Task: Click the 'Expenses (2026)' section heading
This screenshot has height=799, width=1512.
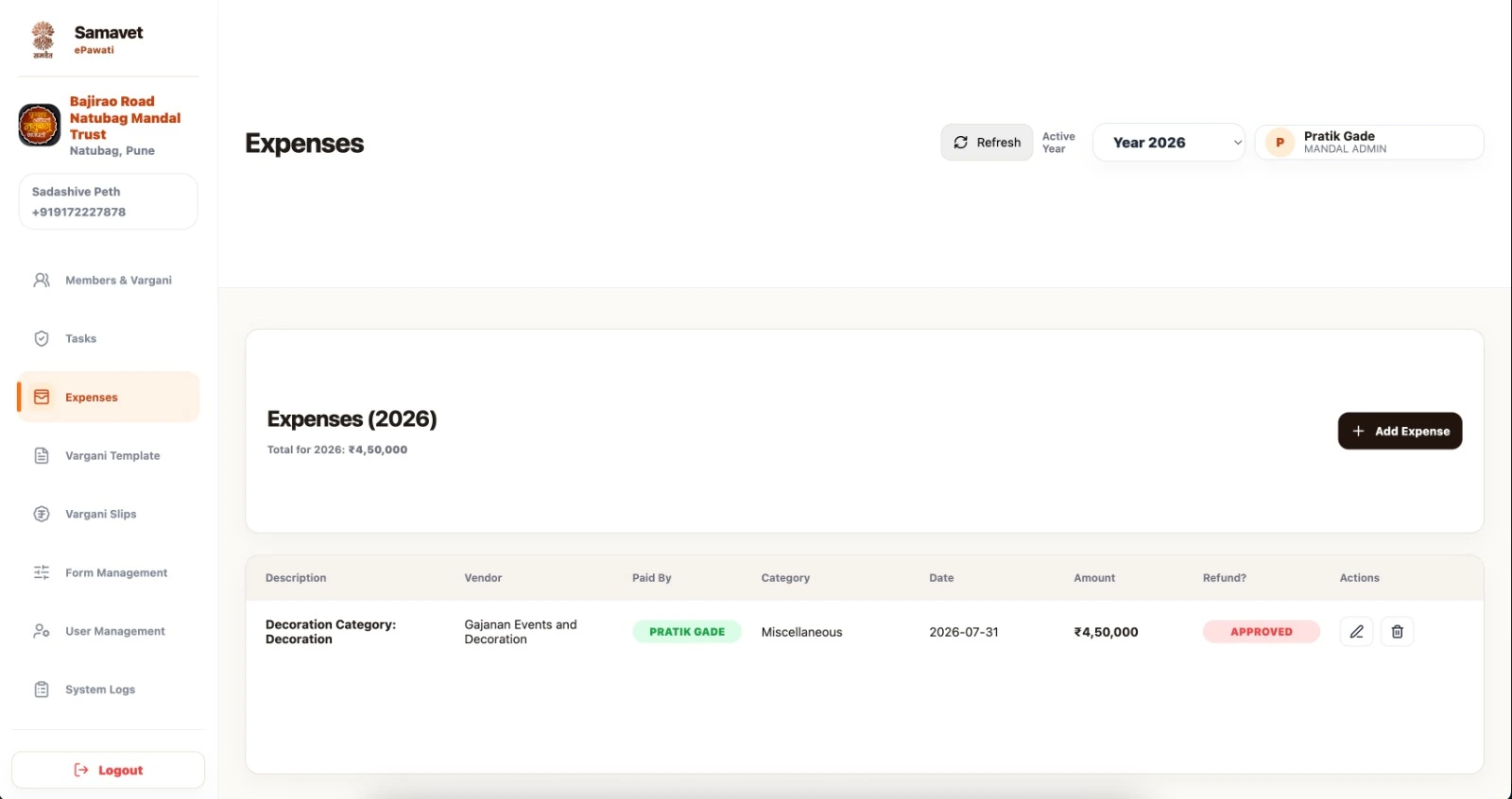Action: (352, 419)
